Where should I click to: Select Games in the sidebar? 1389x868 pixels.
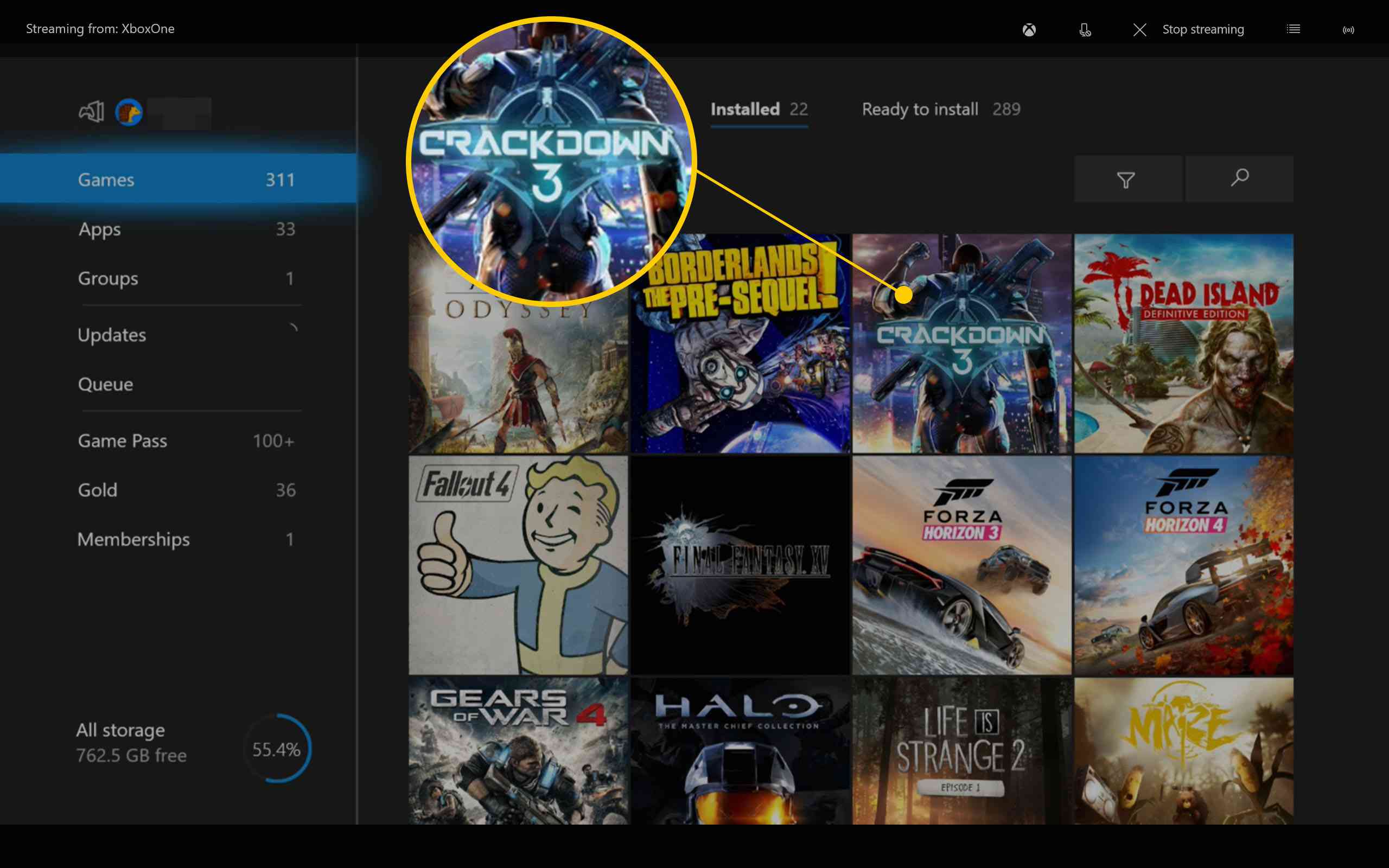pos(178,178)
